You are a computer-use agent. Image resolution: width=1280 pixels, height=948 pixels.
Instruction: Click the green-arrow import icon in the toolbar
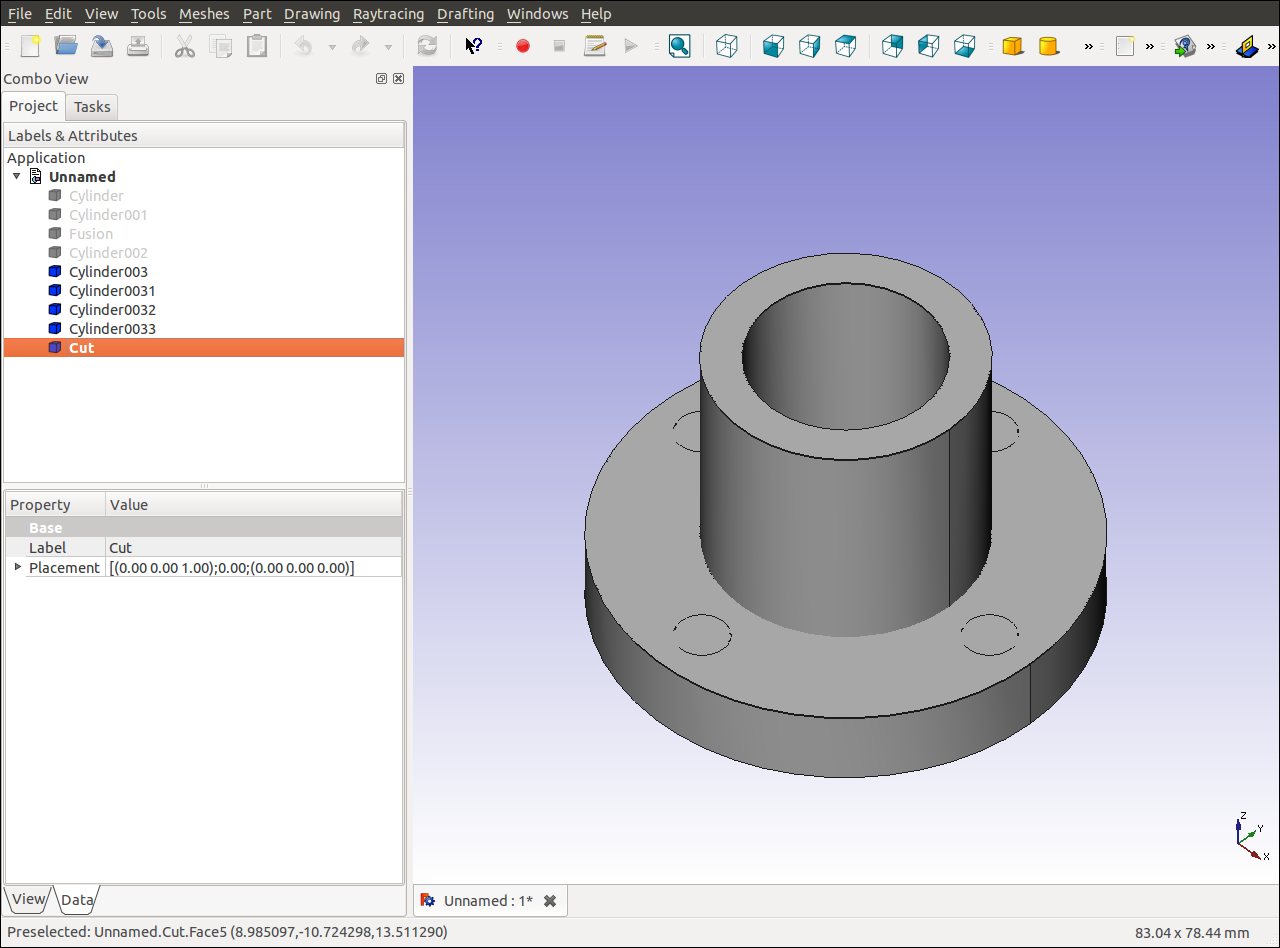click(x=1185, y=46)
